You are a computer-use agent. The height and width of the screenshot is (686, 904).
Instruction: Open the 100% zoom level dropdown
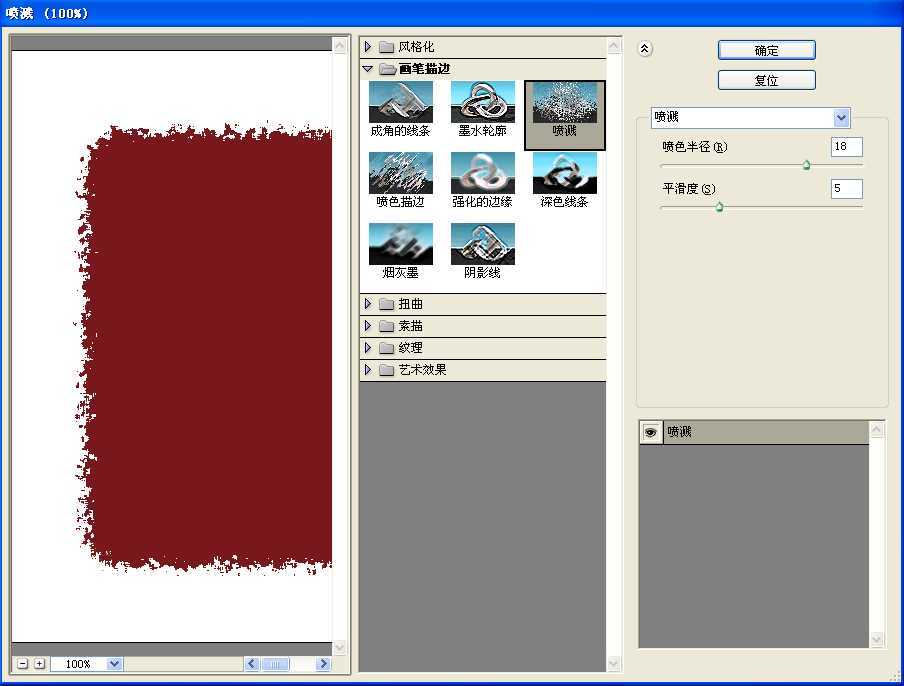click(113, 664)
